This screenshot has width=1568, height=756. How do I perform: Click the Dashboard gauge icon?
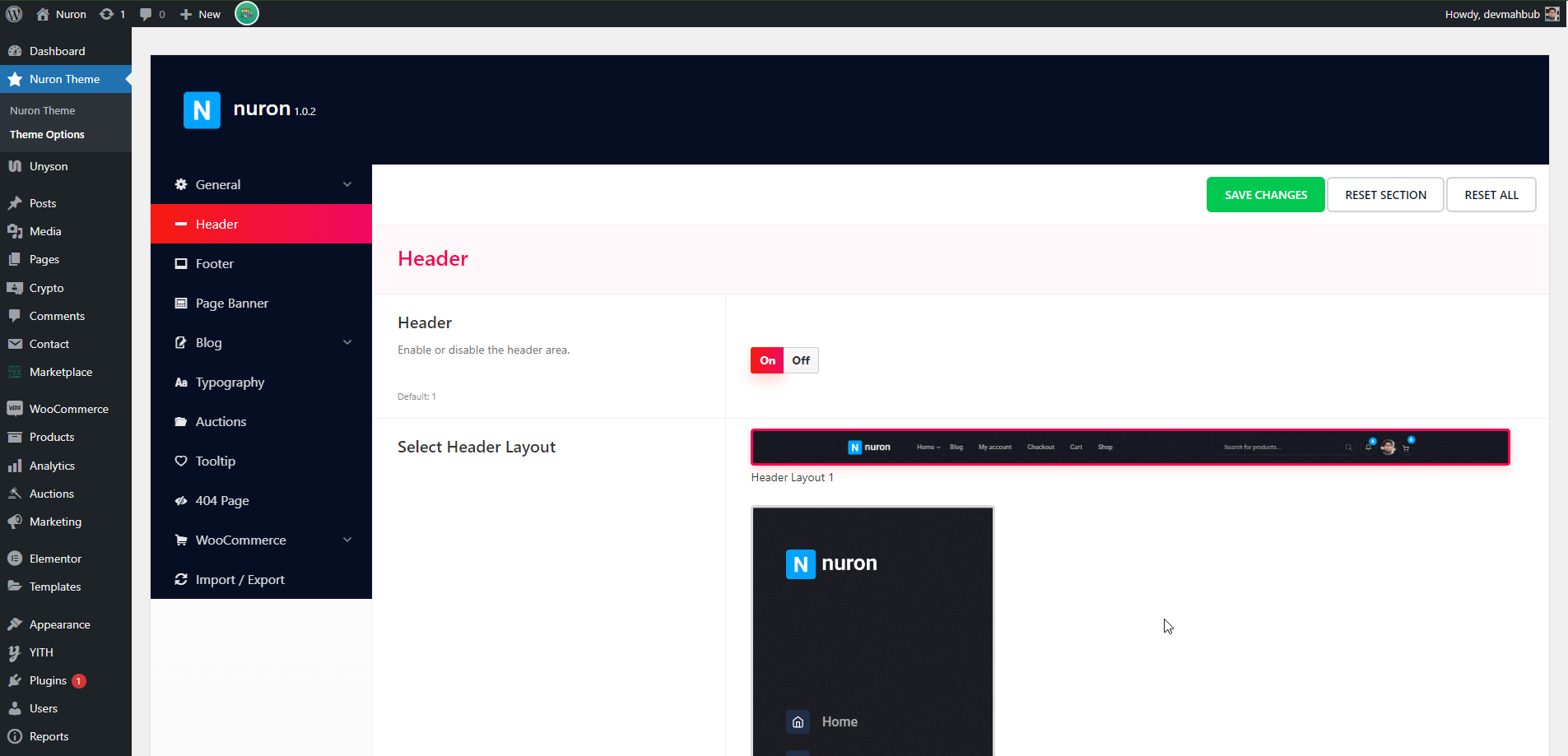[15, 51]
